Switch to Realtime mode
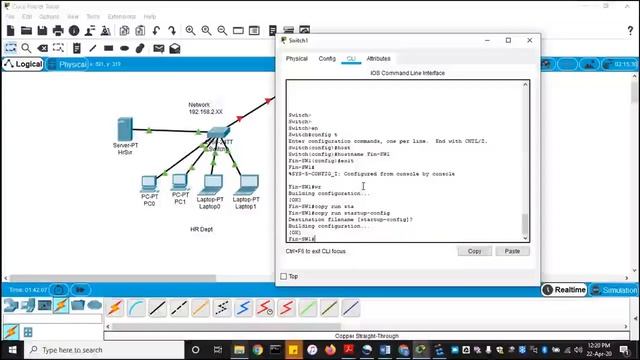Image resolution: width=640 pixels, height=360 pixels. (x=564, y=290)
